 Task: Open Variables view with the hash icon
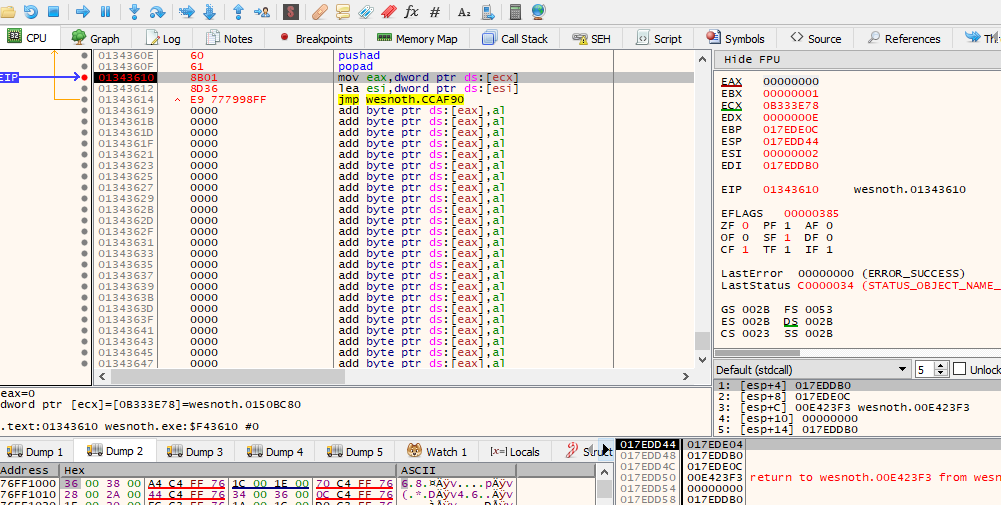(435, 11)
